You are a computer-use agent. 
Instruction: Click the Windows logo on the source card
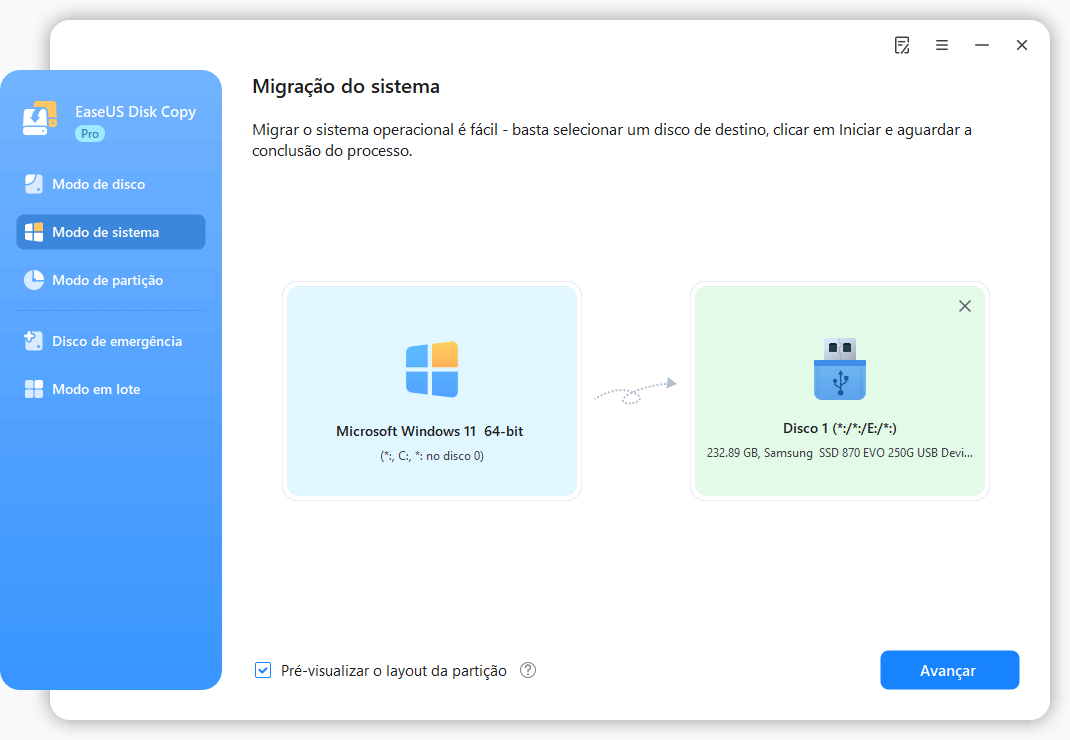click(x=431, y=369)
